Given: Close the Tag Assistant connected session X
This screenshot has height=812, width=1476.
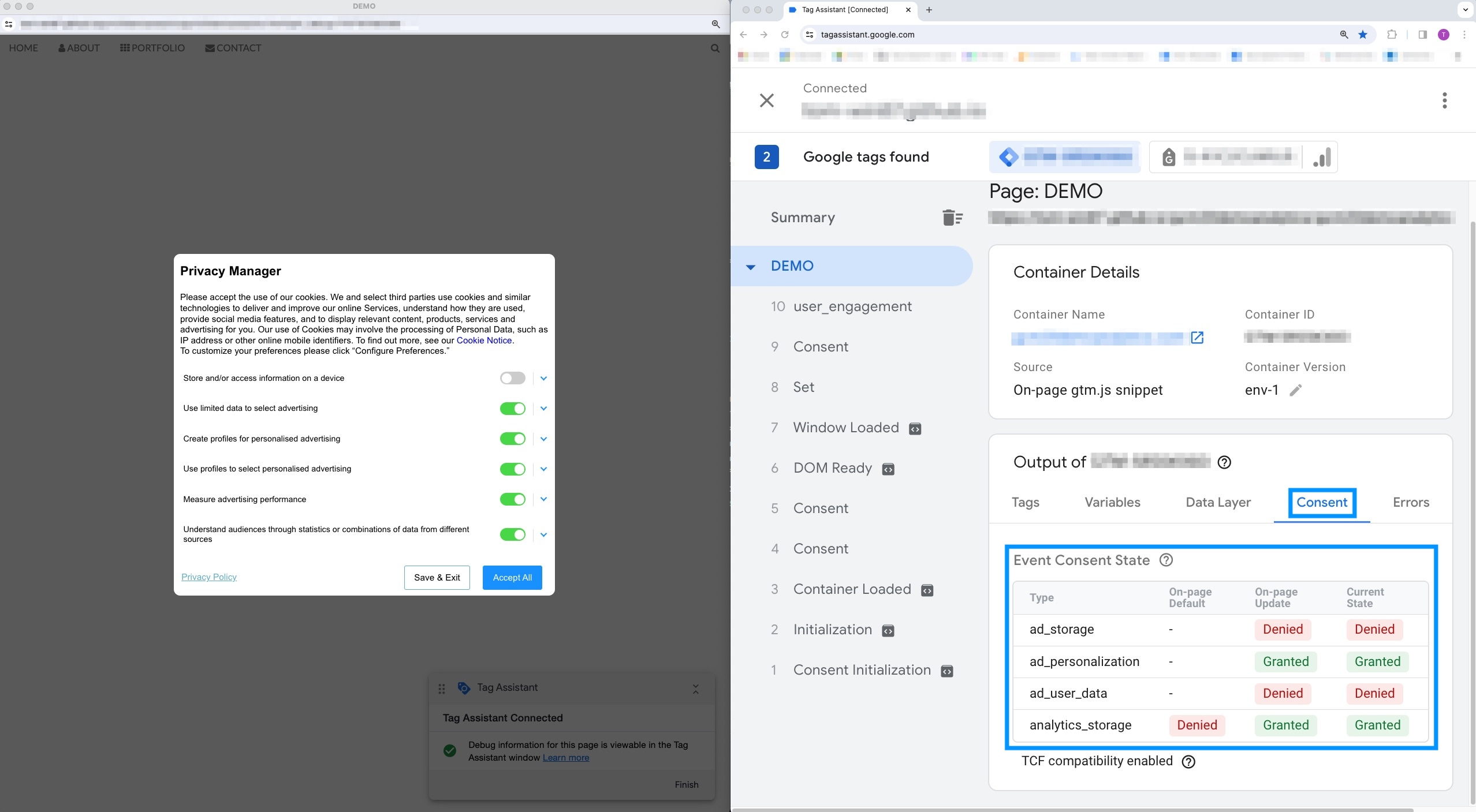Looking at the screenshot, I should [767, 100].
